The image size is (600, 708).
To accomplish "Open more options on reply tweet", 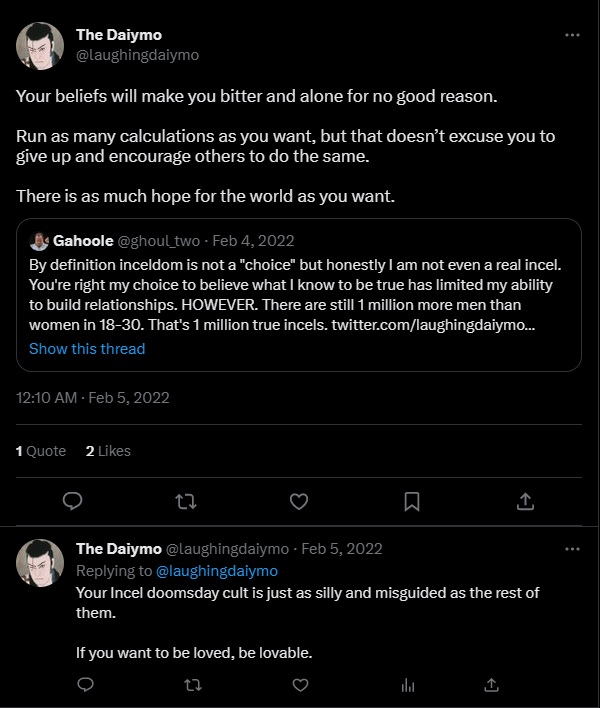I will [x=572, y=549].
